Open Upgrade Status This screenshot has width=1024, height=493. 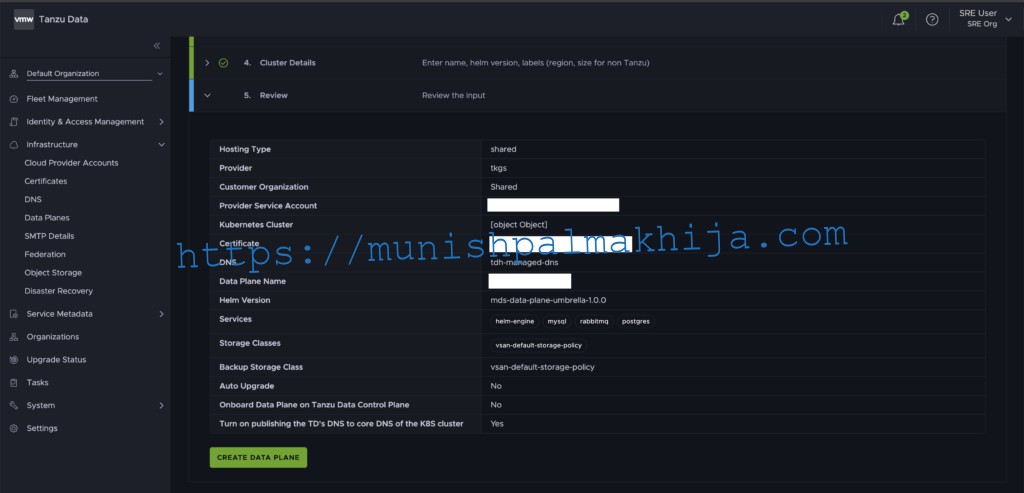coord(56,360)
